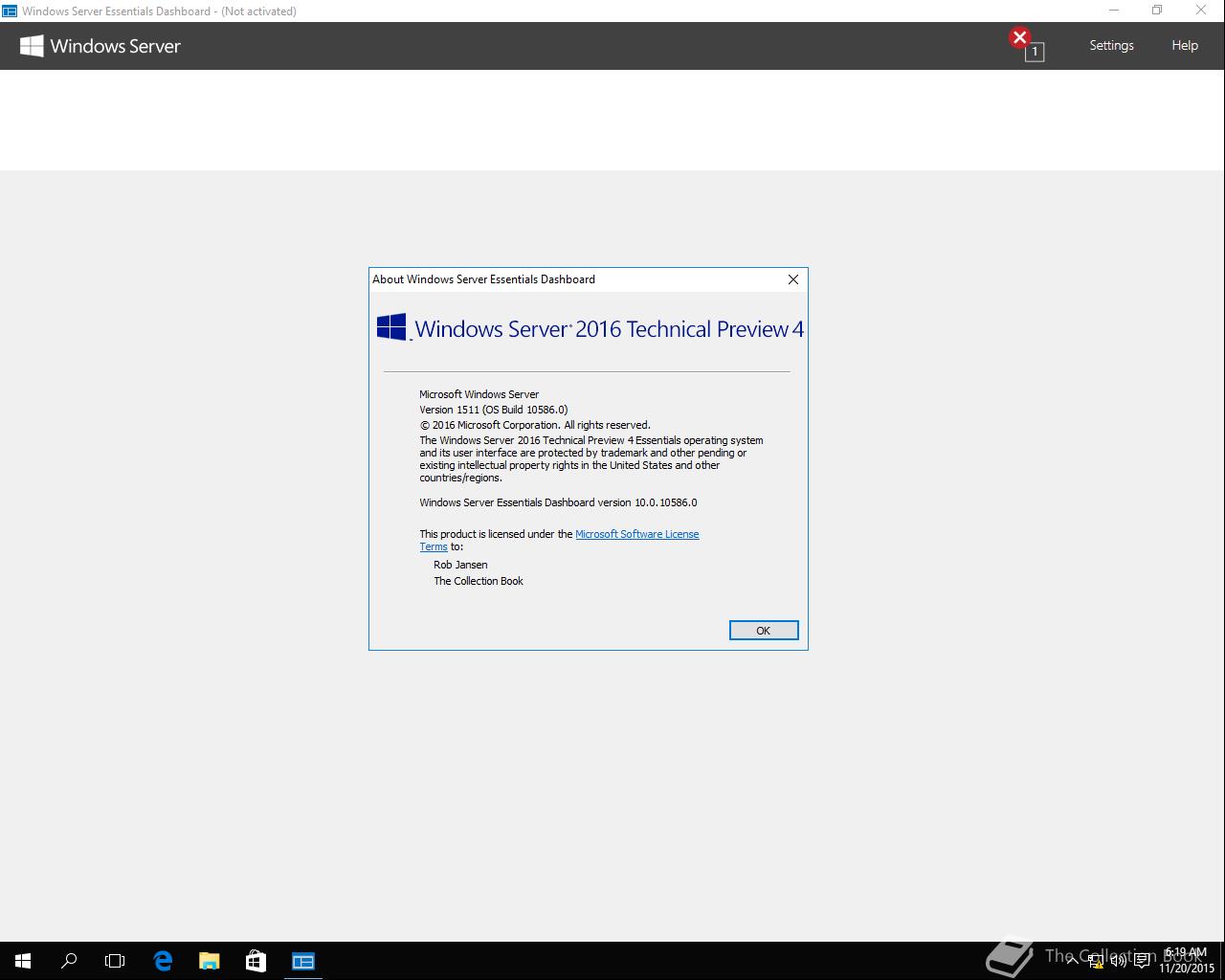This screenshot has height=980, width=1225.
Task: Open Task View on the taskbar
Action: pos(115,961)
